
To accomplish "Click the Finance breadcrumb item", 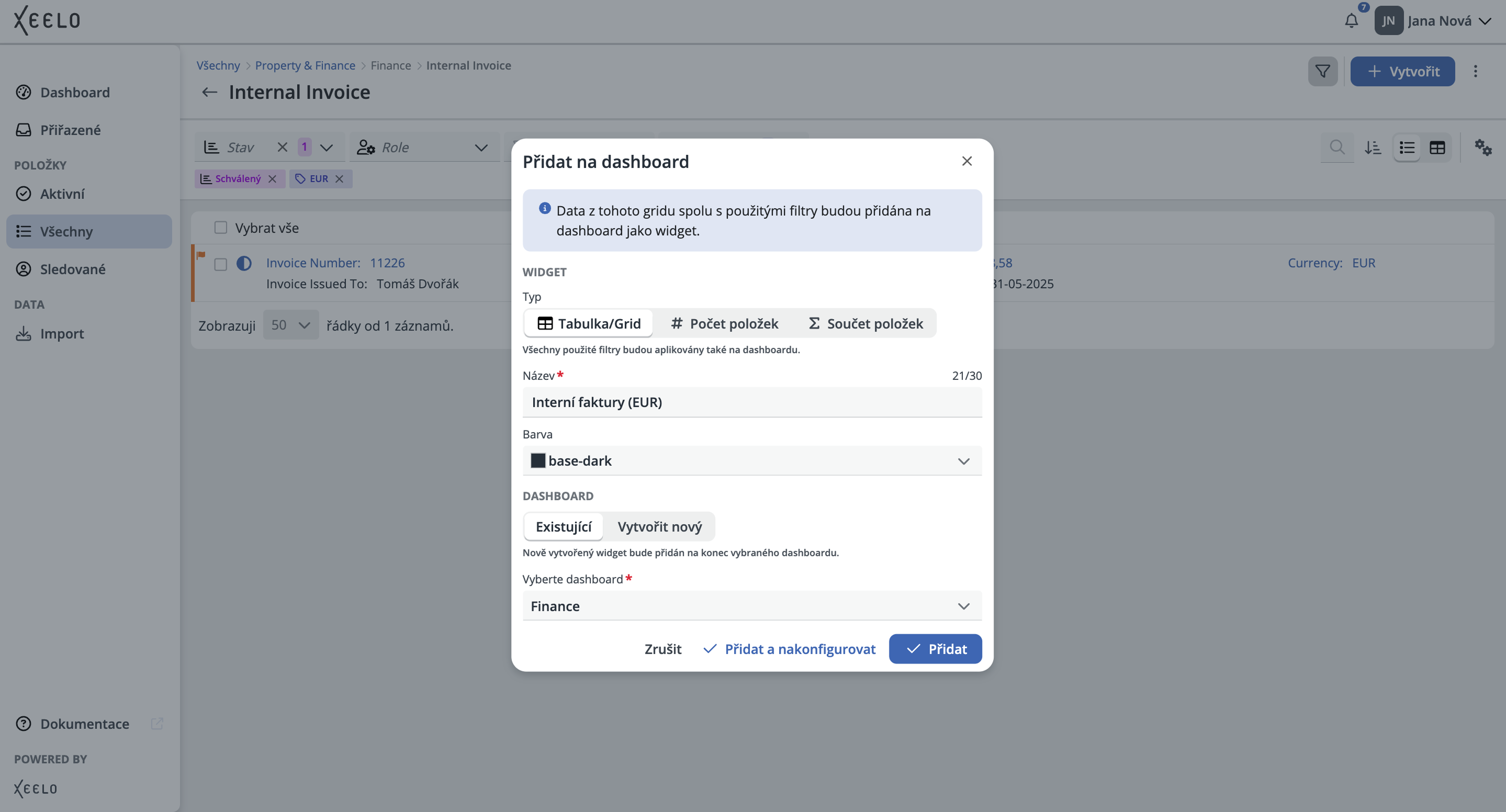I will (x=390, y=65).
